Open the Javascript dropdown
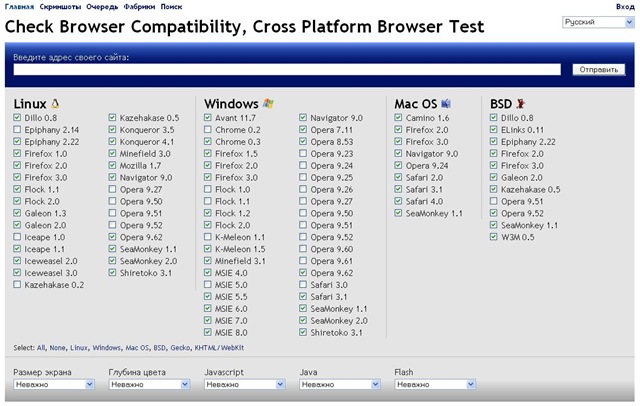The image size is (640, 406). tap(244, 384)
